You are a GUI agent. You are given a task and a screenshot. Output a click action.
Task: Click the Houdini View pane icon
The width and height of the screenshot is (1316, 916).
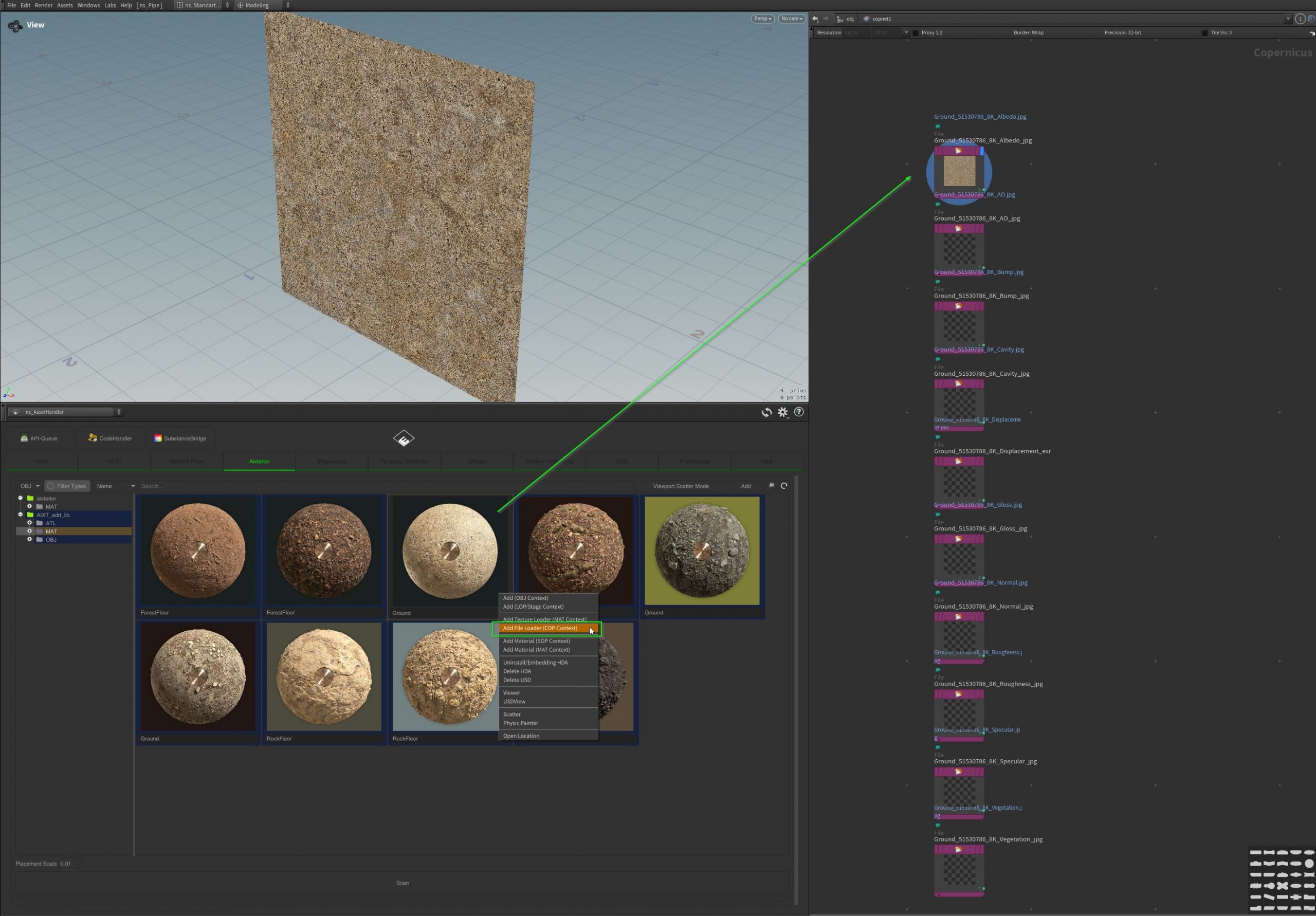[15, 25]
